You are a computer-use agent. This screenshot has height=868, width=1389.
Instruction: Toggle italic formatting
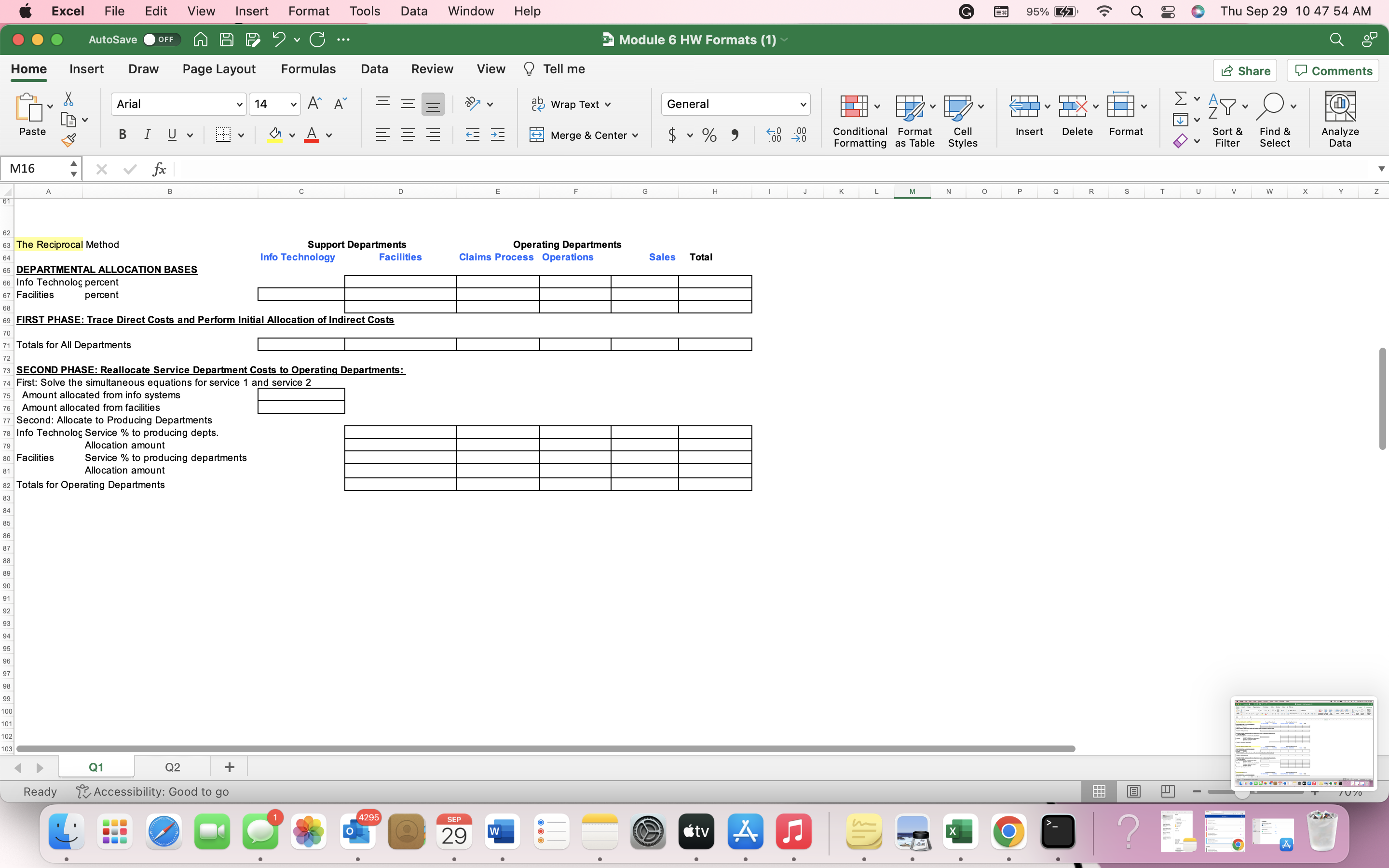(x=148, y=135)
